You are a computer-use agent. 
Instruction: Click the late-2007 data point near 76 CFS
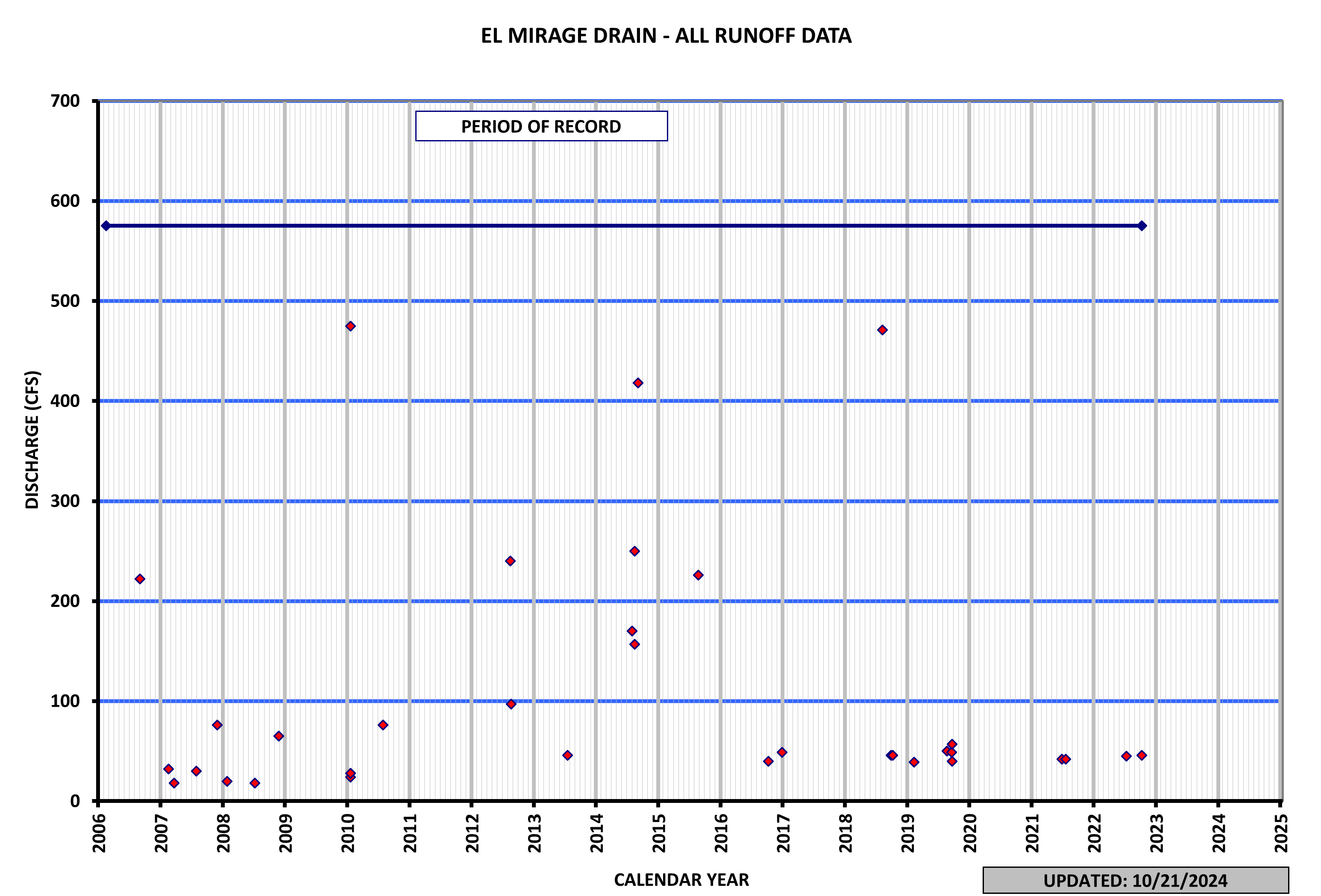coord(217,725)
